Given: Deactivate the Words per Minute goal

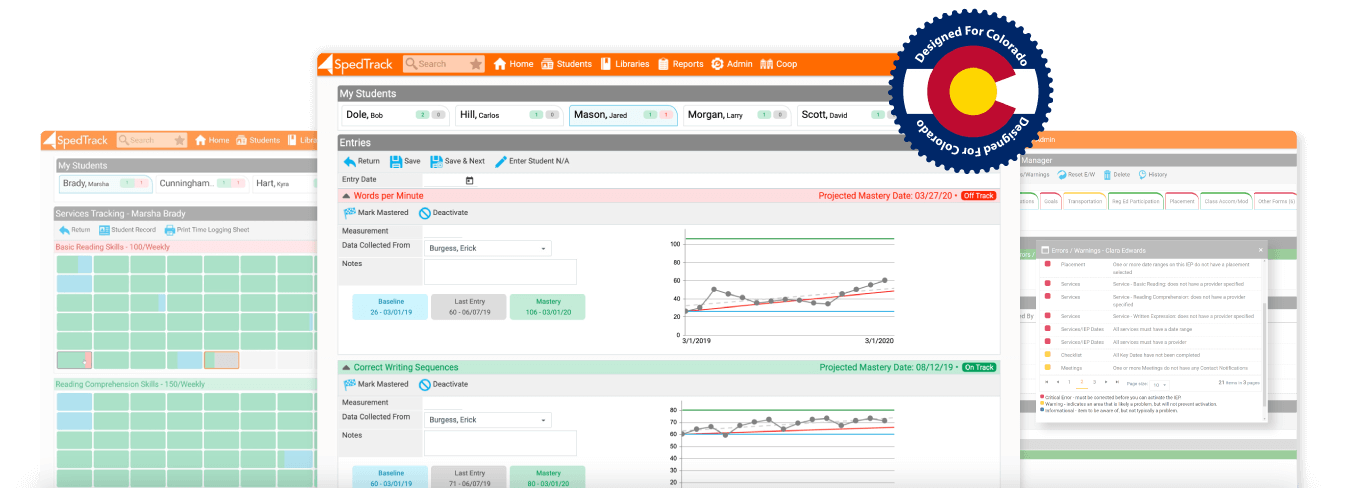Looking at the screenshot, I should 443,213.
